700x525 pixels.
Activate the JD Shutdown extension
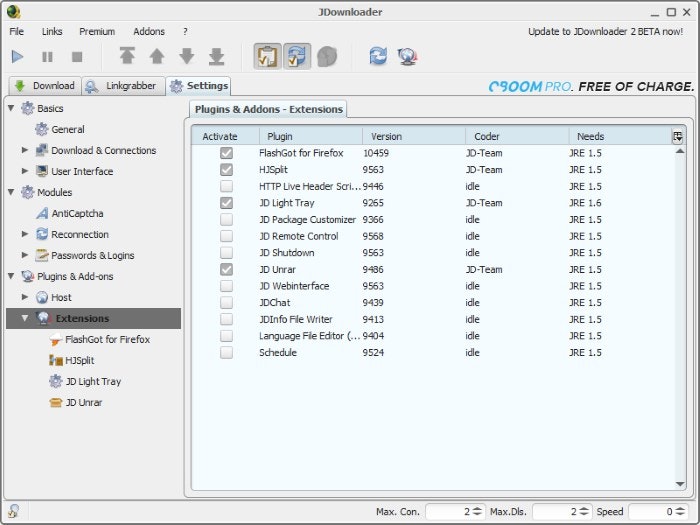pyautogui.click(x=226, y=253)
